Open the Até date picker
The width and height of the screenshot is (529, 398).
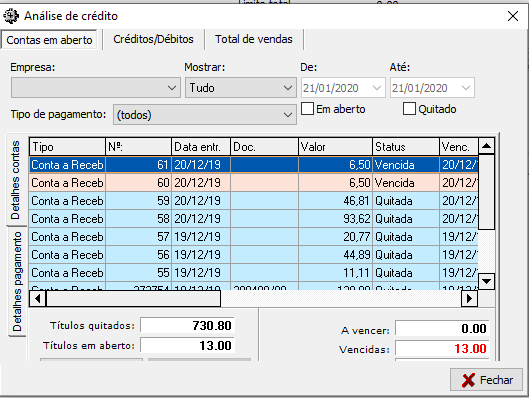(466, 88)
